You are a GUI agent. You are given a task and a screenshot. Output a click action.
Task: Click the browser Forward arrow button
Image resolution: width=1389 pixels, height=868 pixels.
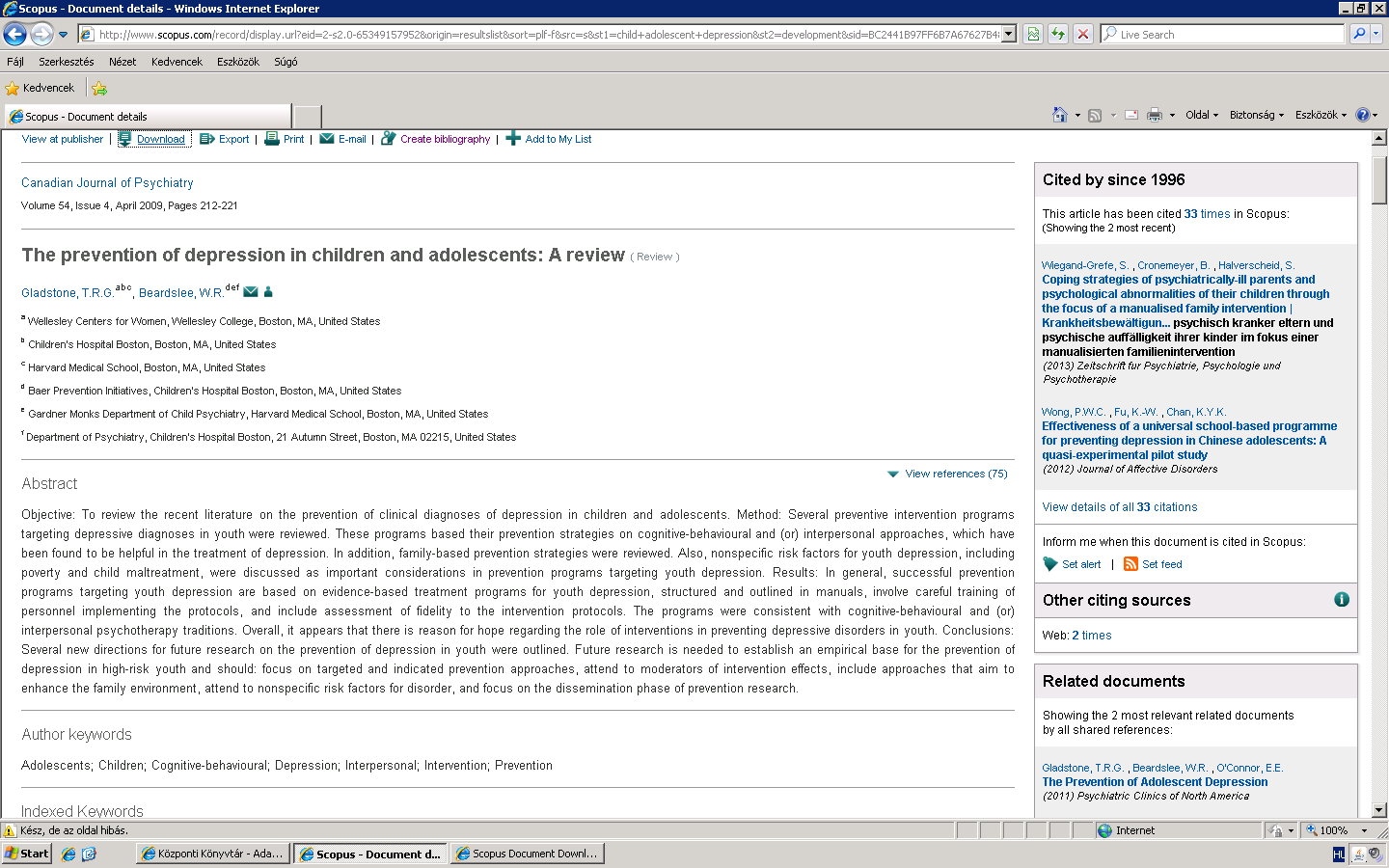coord(41,35)
